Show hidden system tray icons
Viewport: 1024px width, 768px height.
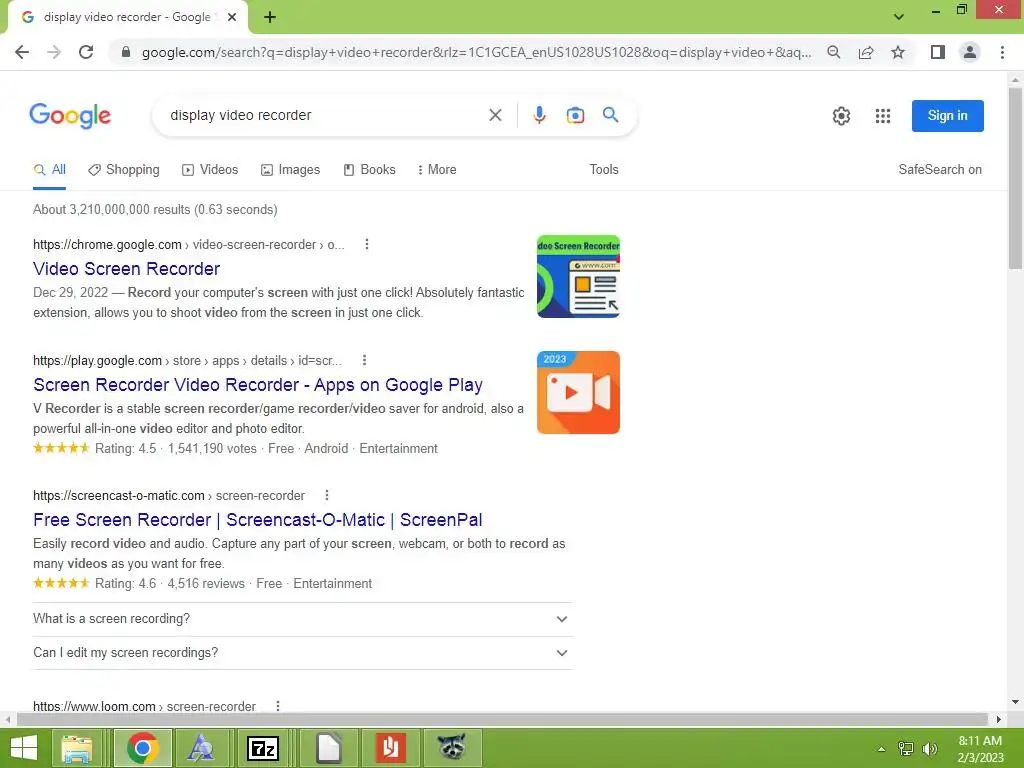881,749
